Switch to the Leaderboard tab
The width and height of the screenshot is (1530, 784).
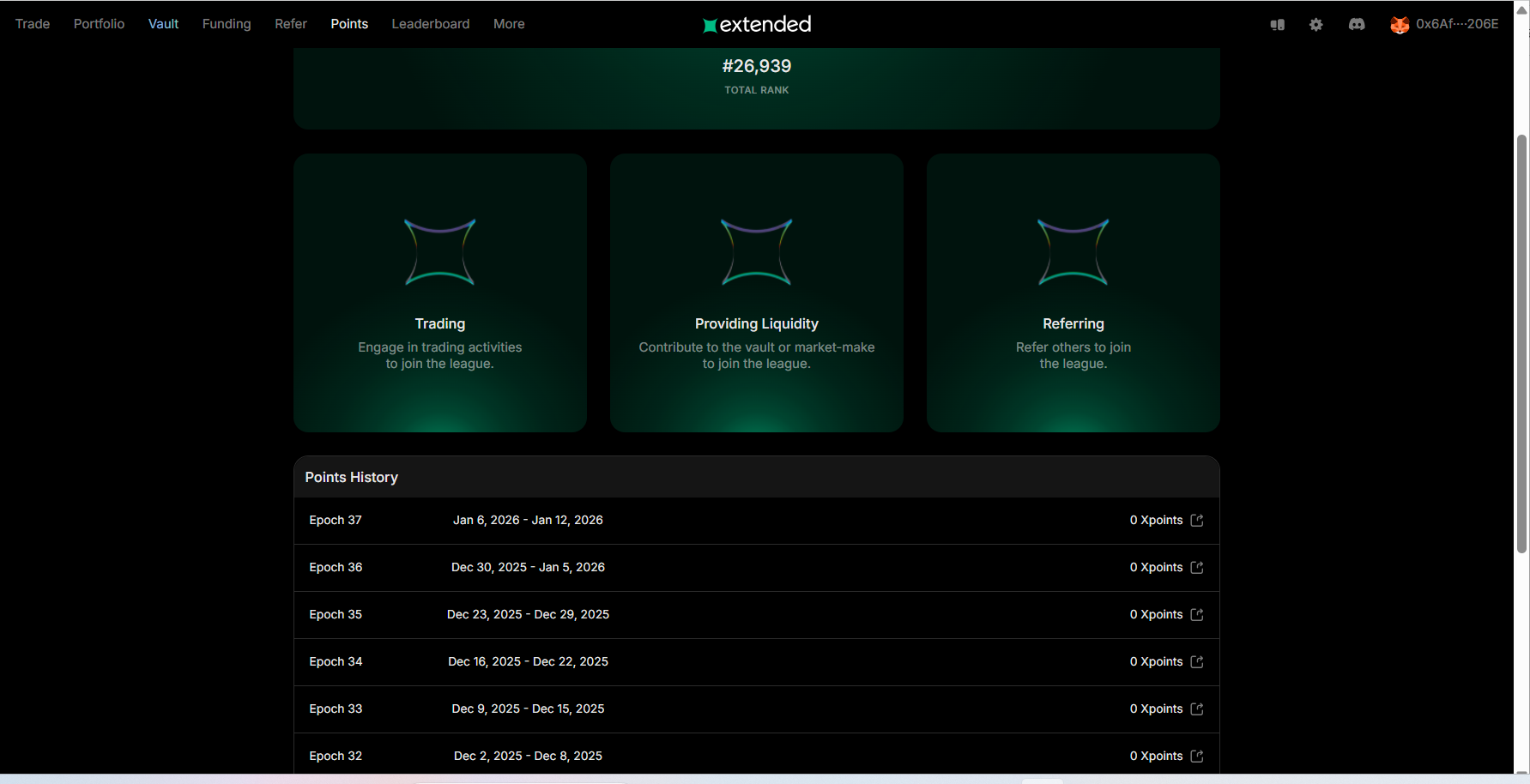[431, 24]
